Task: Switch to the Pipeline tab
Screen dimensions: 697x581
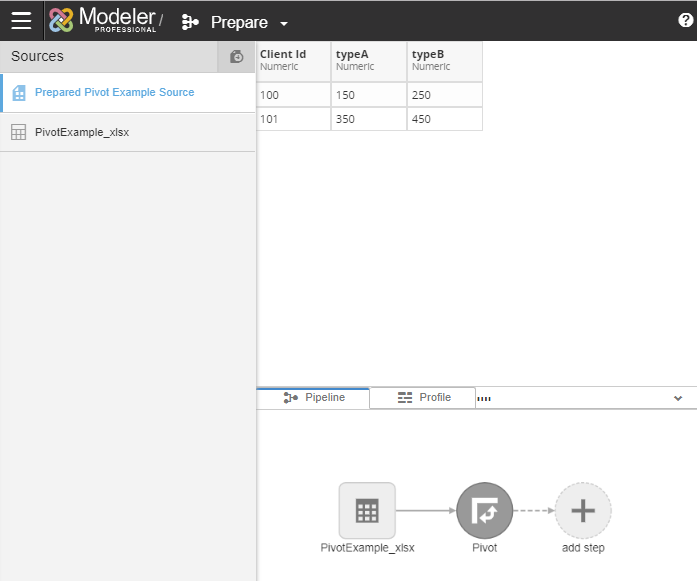Action: pyautogui.click(x=314, y=398)
